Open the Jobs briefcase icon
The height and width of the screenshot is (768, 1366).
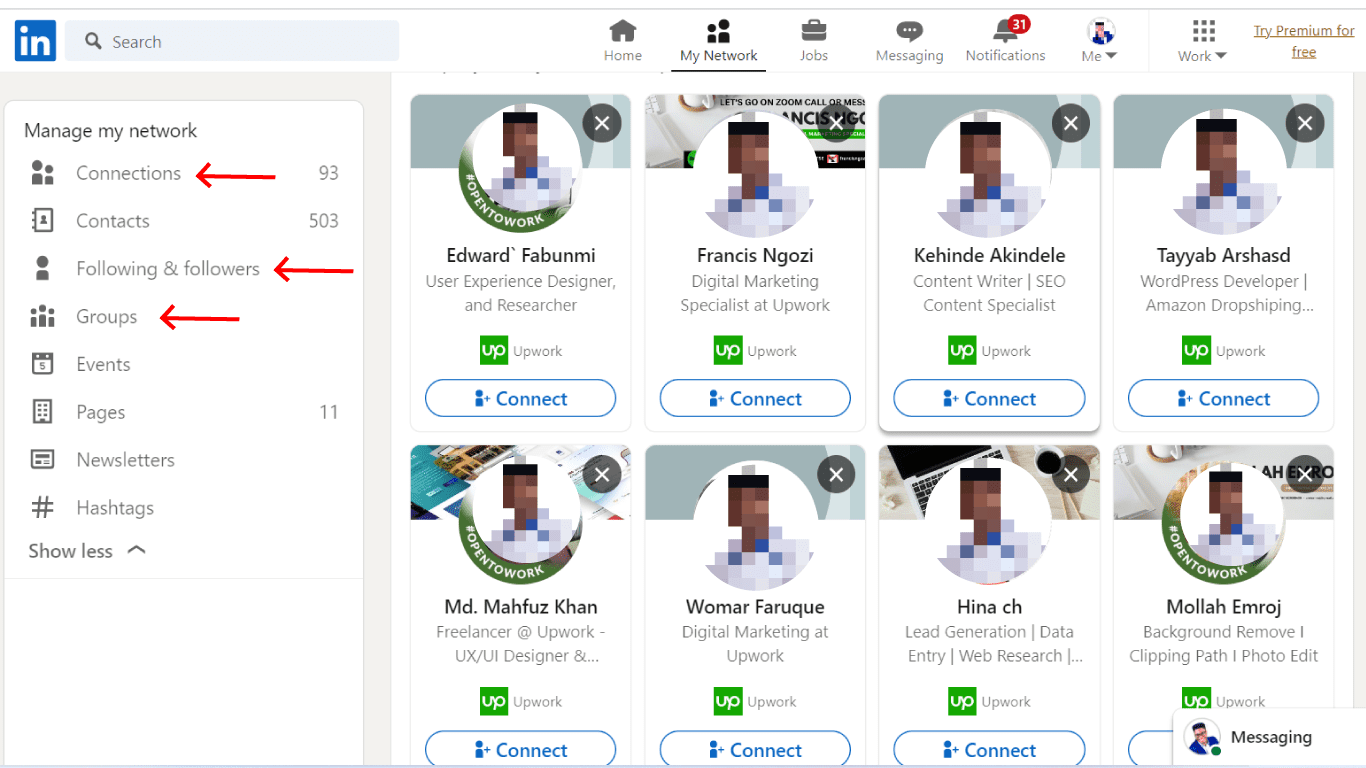pyautogui.click(x=814, y=30)
